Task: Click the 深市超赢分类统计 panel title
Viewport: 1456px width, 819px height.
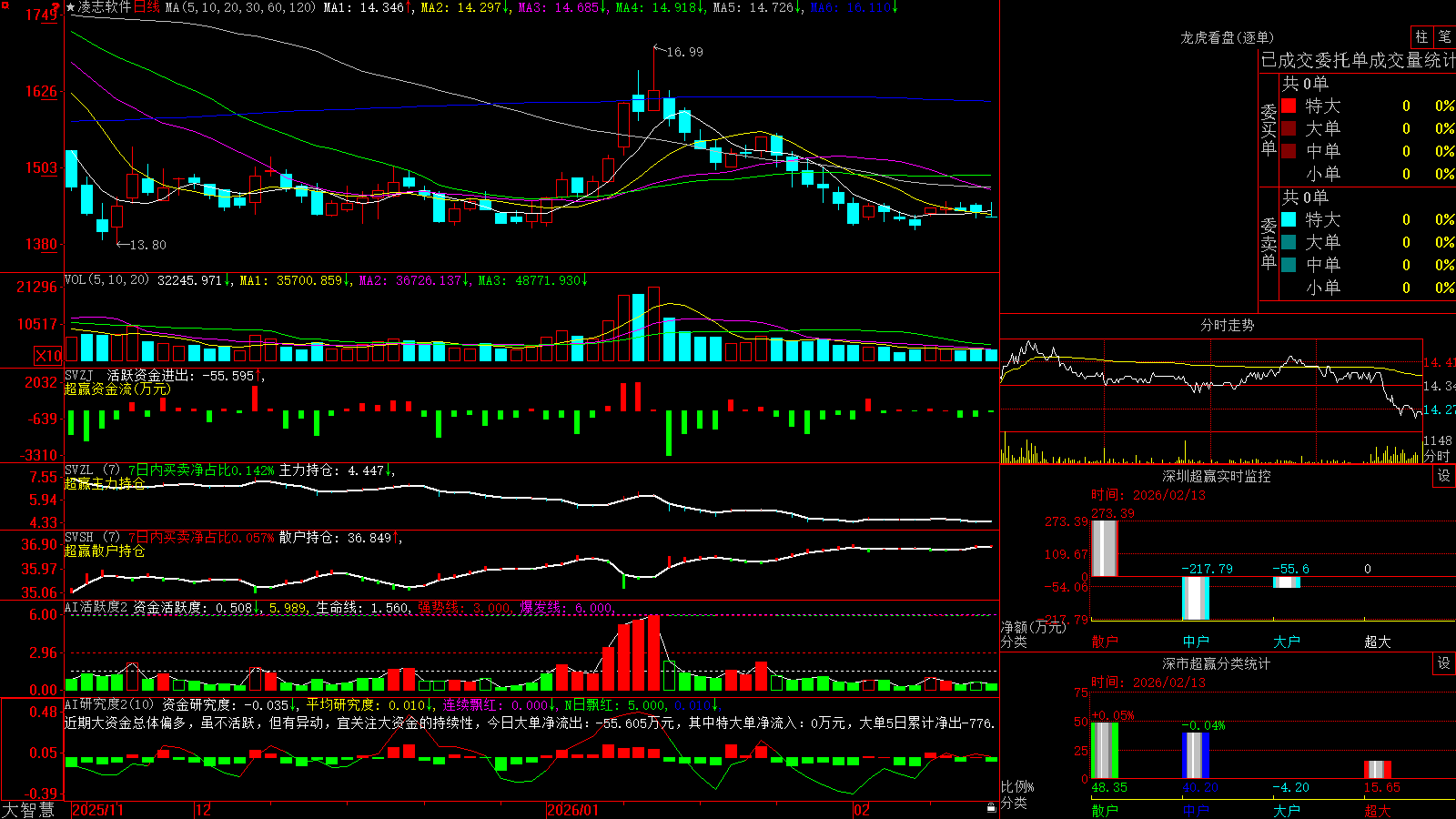Action: (x=1217, y=663)
